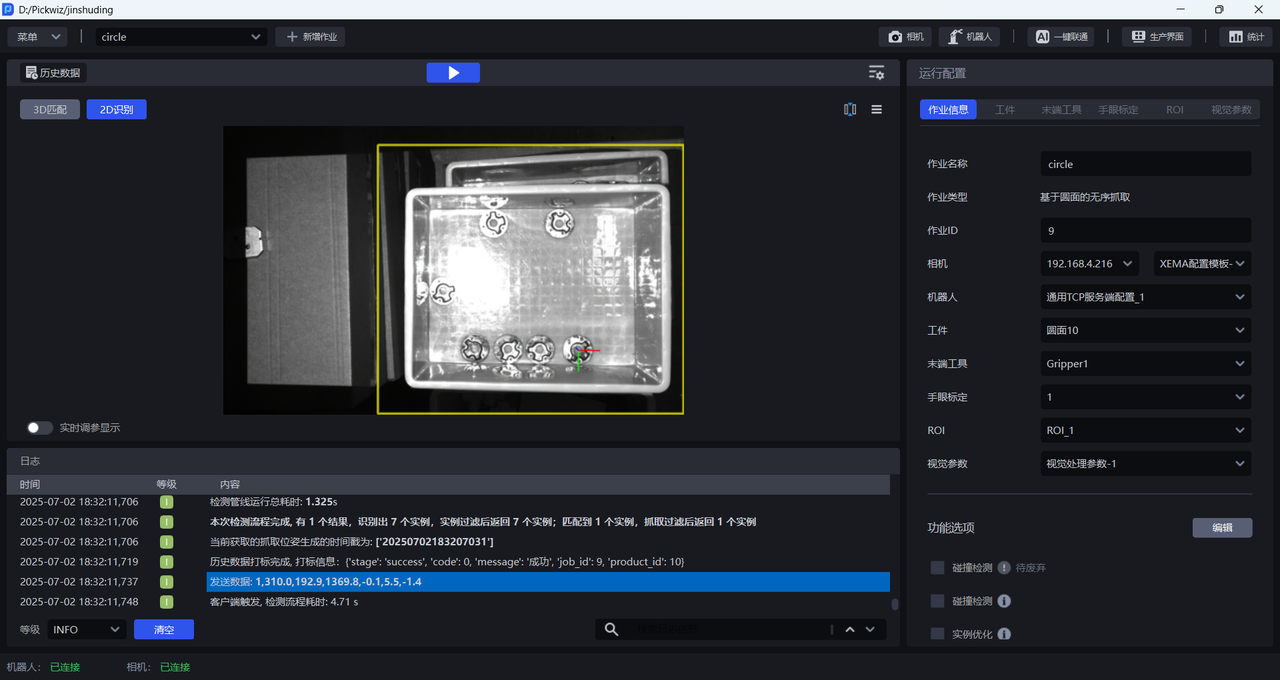Viewport: 1280px width, 680px height.
Task: Toggle real-time parameter display (实时调参显示) switch
Action: pyautogui.click(x=40, y=428)
